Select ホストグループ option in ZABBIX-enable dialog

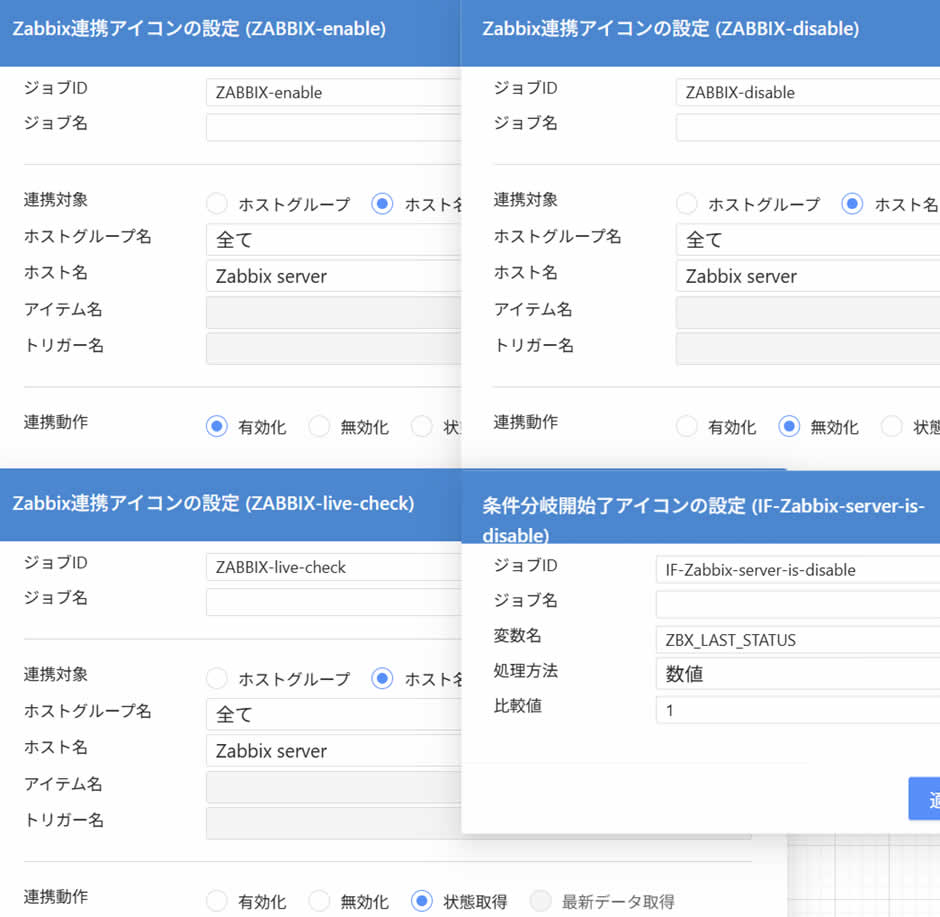click(217, 203)
